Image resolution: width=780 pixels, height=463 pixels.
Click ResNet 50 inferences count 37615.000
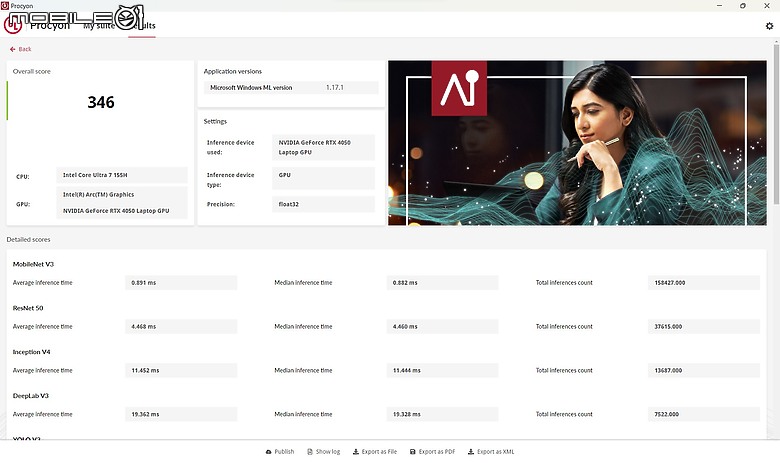click(703, 326)
